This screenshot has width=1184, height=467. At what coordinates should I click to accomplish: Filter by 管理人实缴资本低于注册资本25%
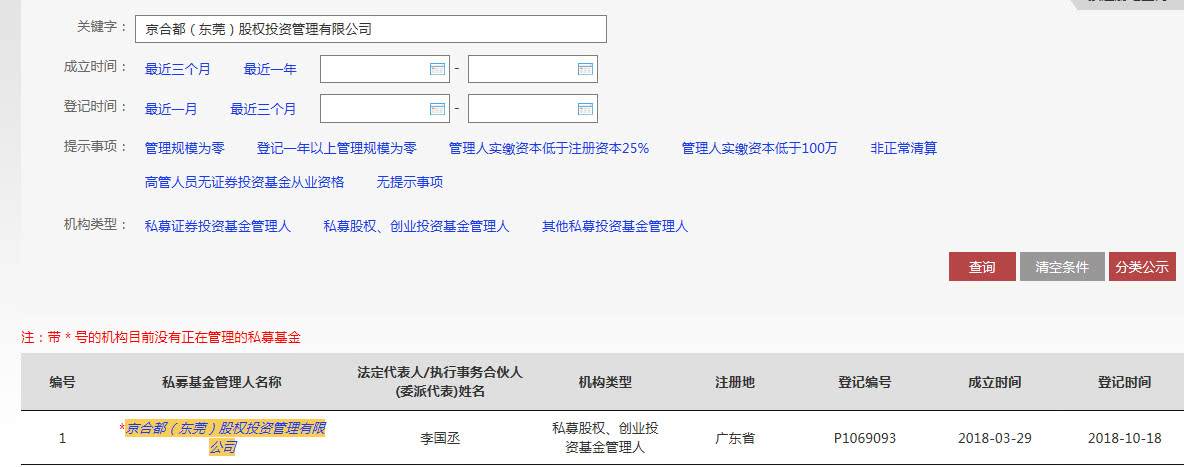[549, 148]
